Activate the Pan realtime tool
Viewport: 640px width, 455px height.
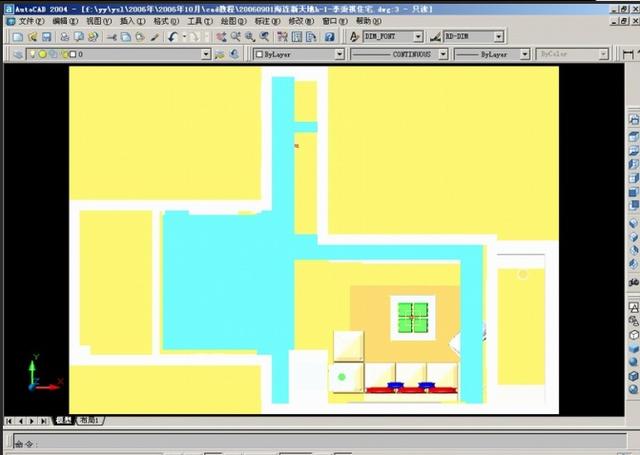[x=221, y=37]
